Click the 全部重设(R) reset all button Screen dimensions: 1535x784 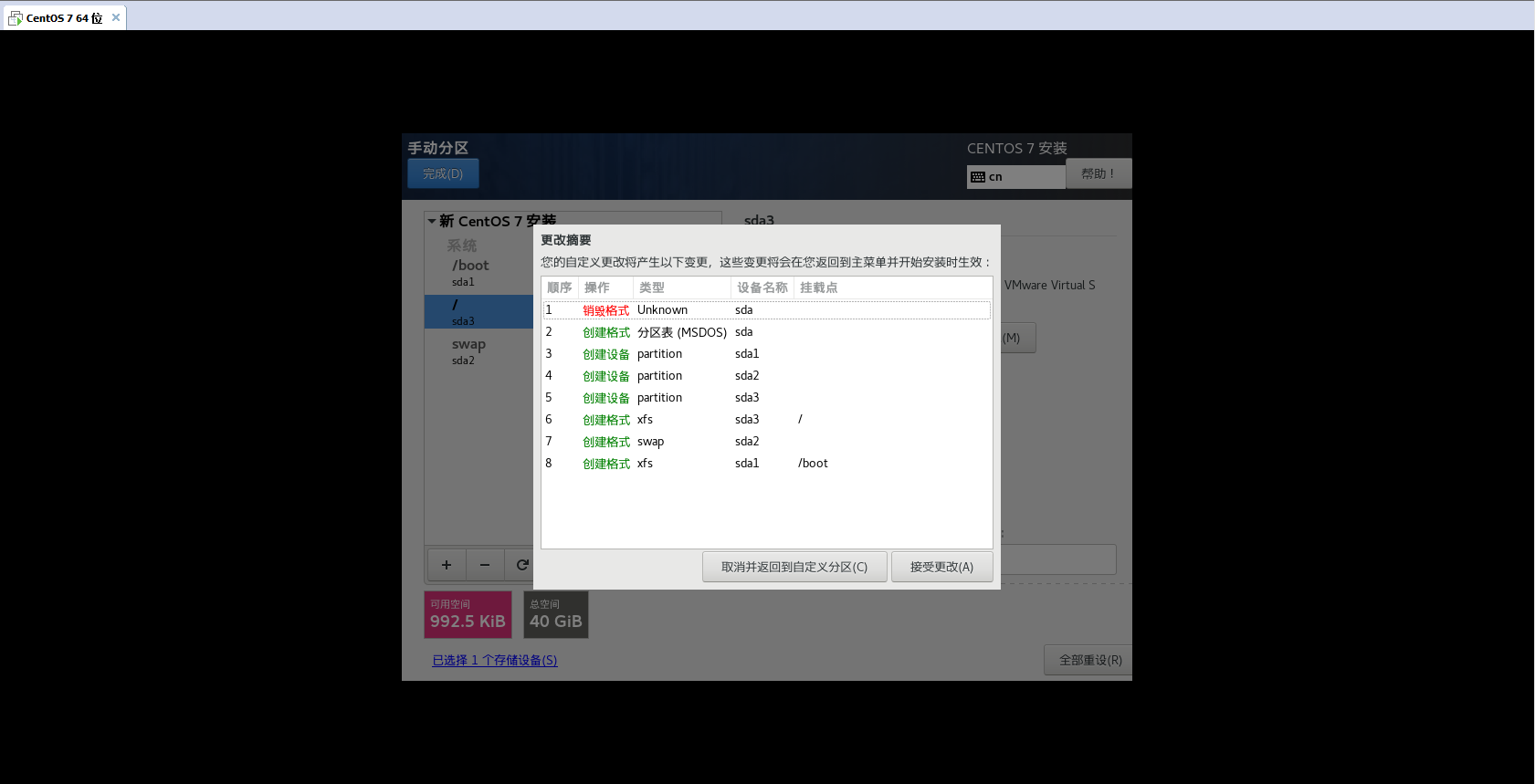coord(1089,660)
